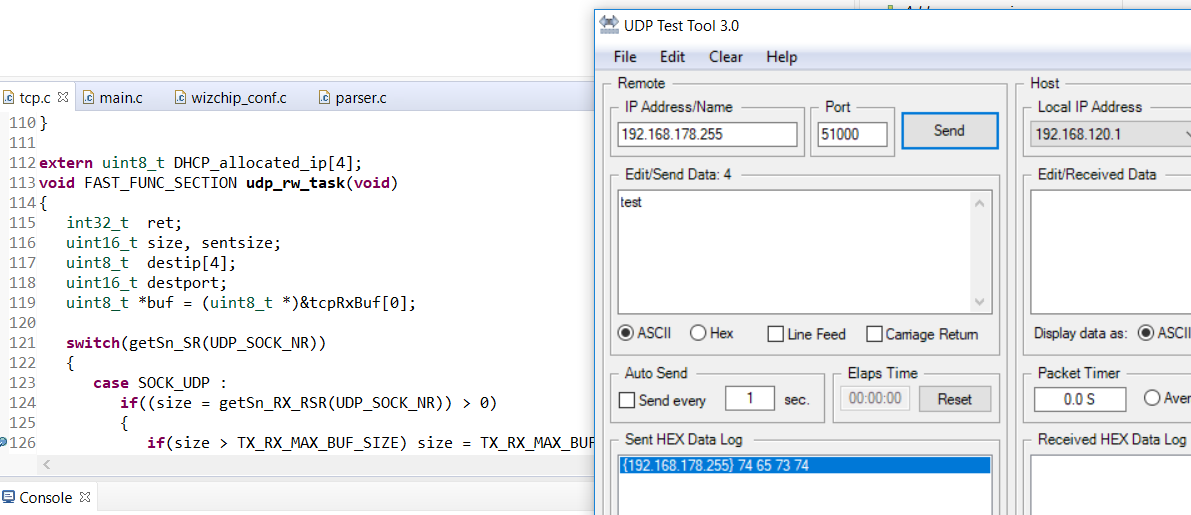
Task: Select ASCII for Display data as
Action: point(1164,333)
